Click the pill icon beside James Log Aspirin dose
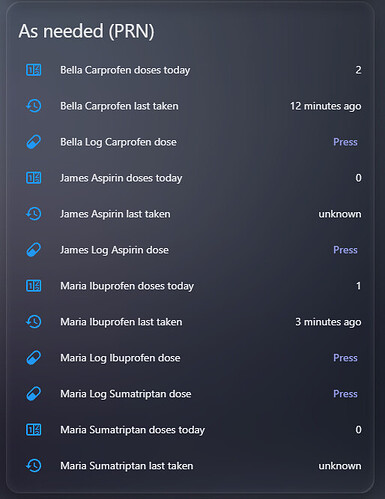 click(x=34, y=250)
